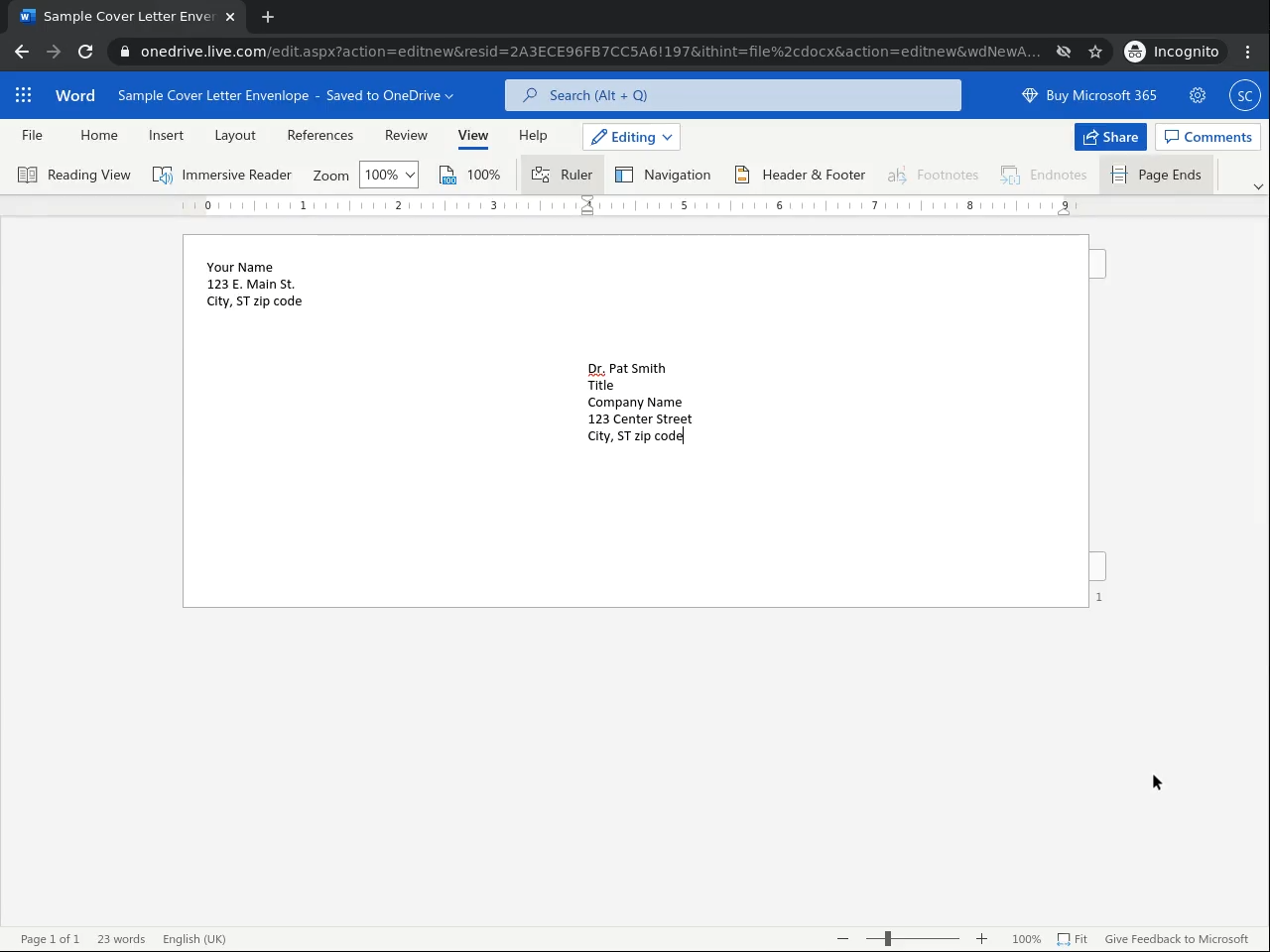Open the Help tab
The height and width of the screenshot is (952, 1270).
tap(533, 135)
